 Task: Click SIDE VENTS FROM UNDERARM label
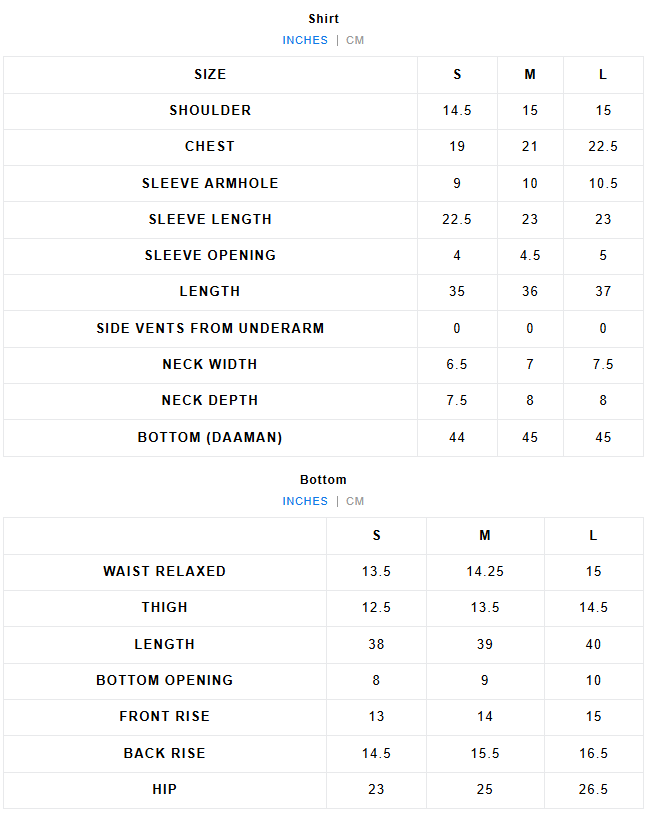(210, 328)
